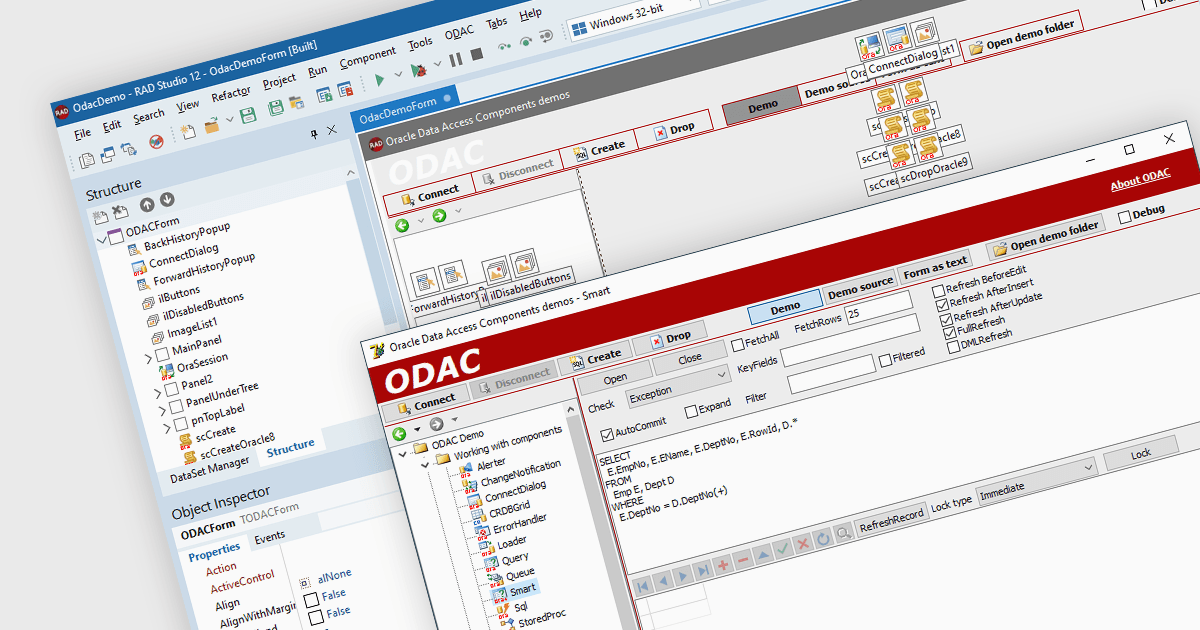Open the Check Exception combo box
The width and height of the screenshot is (1200, 630).
(x=680, y=387)
